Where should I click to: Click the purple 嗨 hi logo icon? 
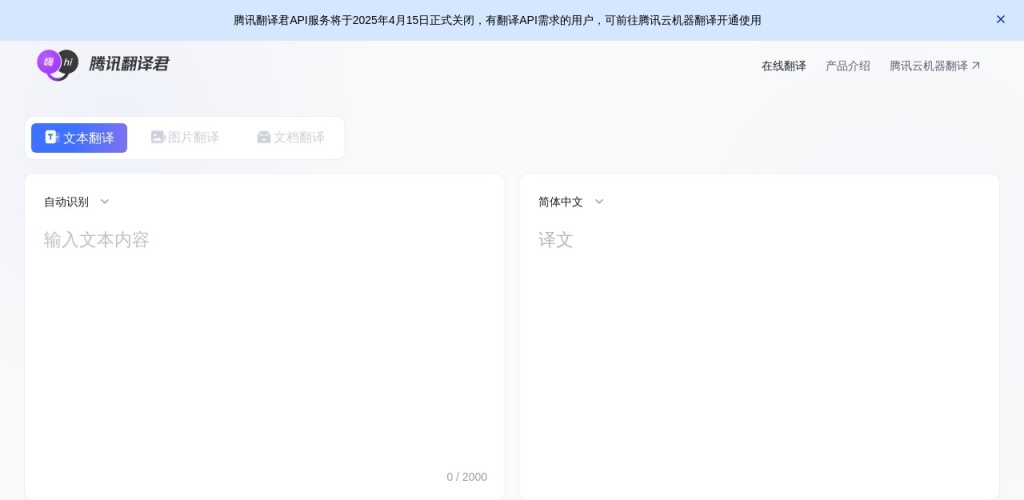pos(57,64)
